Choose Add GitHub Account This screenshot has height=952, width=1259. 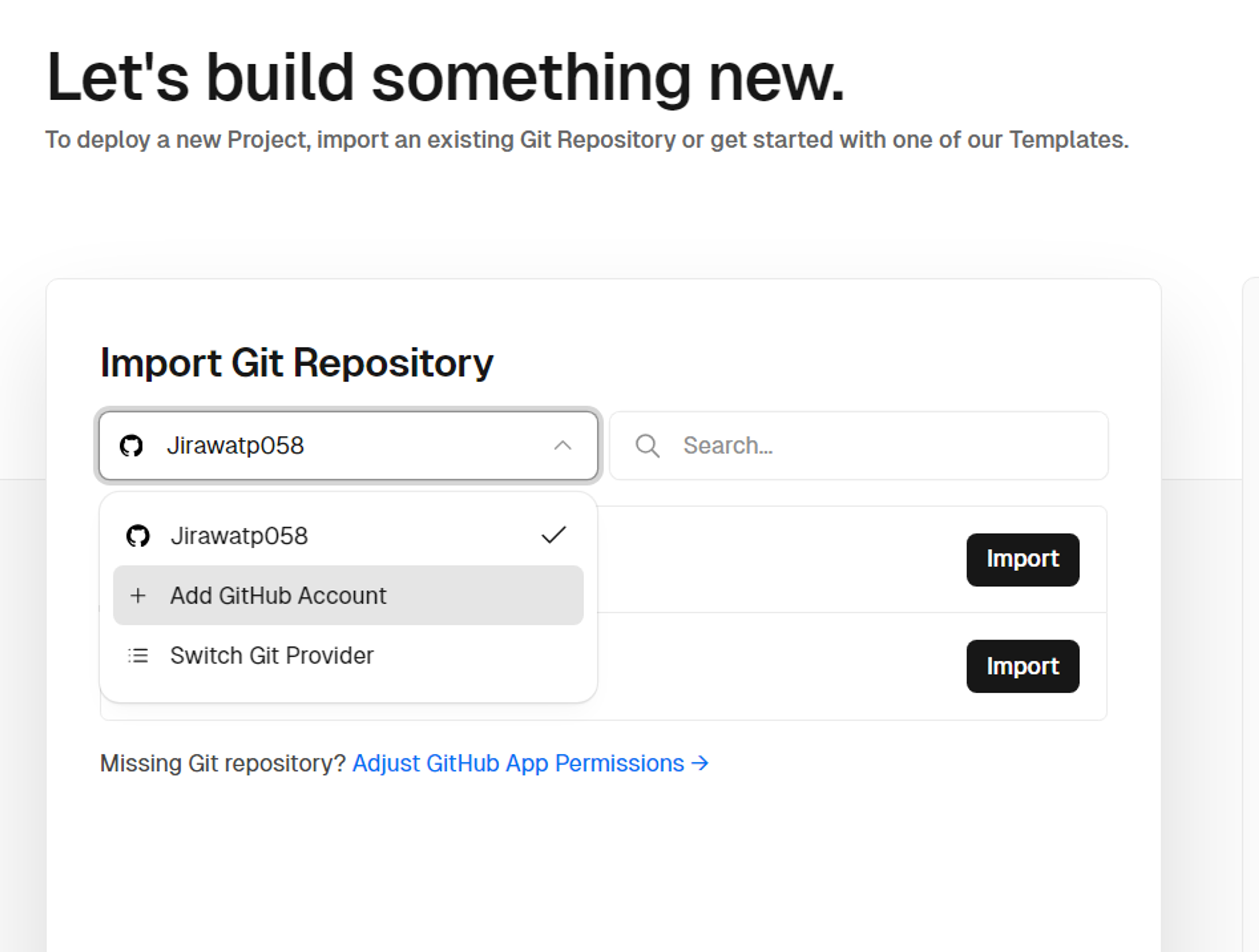pyautogui.click(x=348, y=596)
